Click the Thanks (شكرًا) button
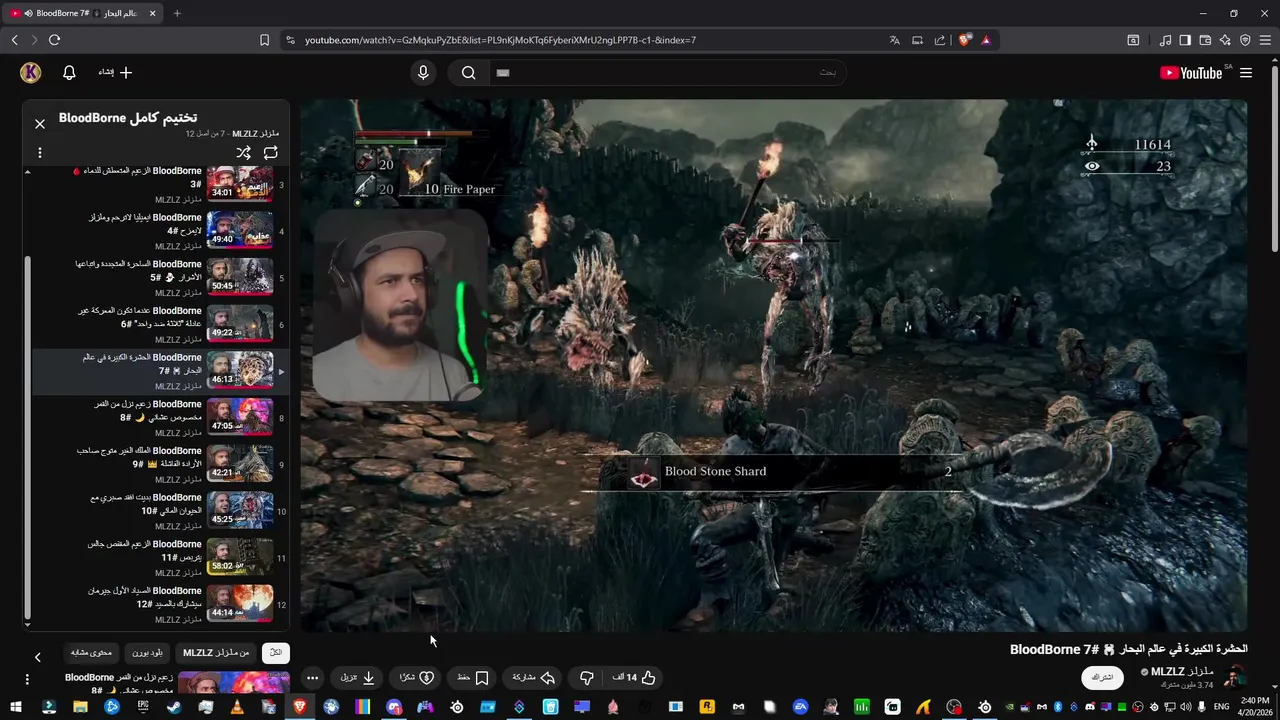1280x720 pixels. tap(415, 677)
